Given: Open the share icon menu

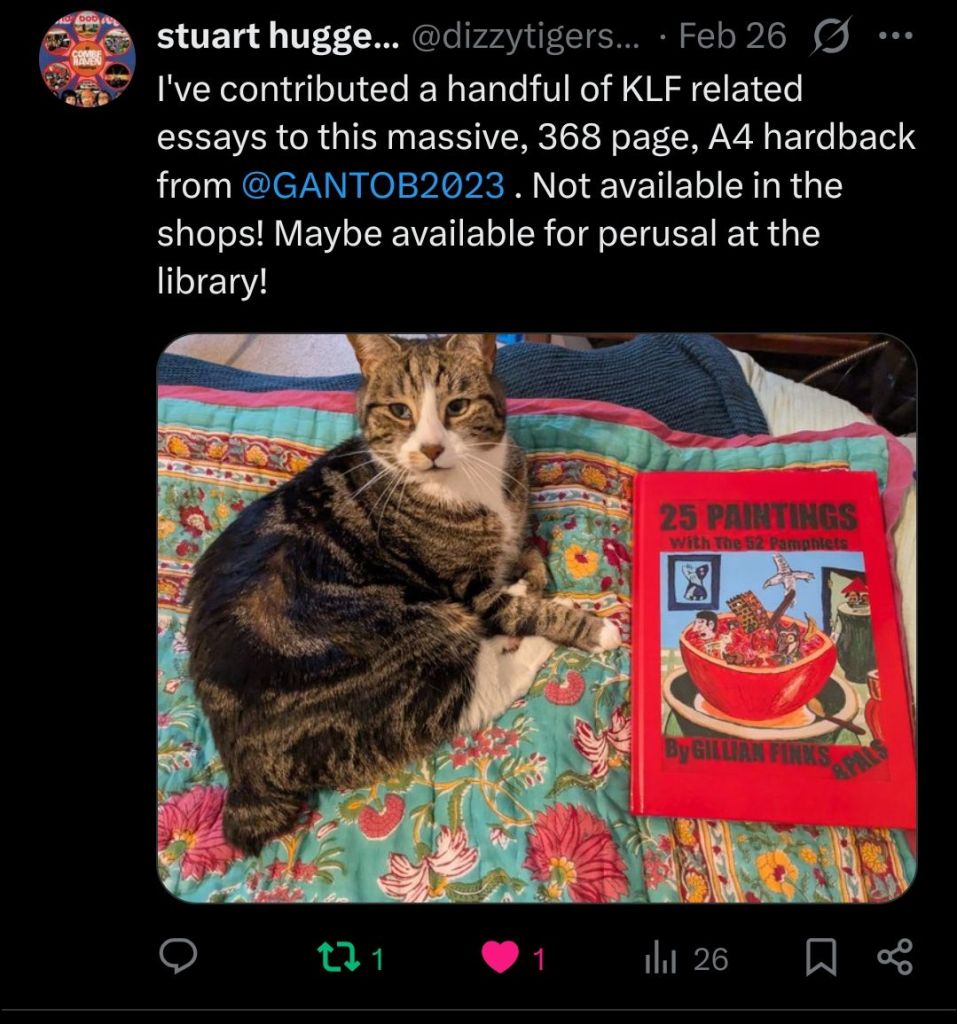Looking at the screenshot, I should 895,957.
